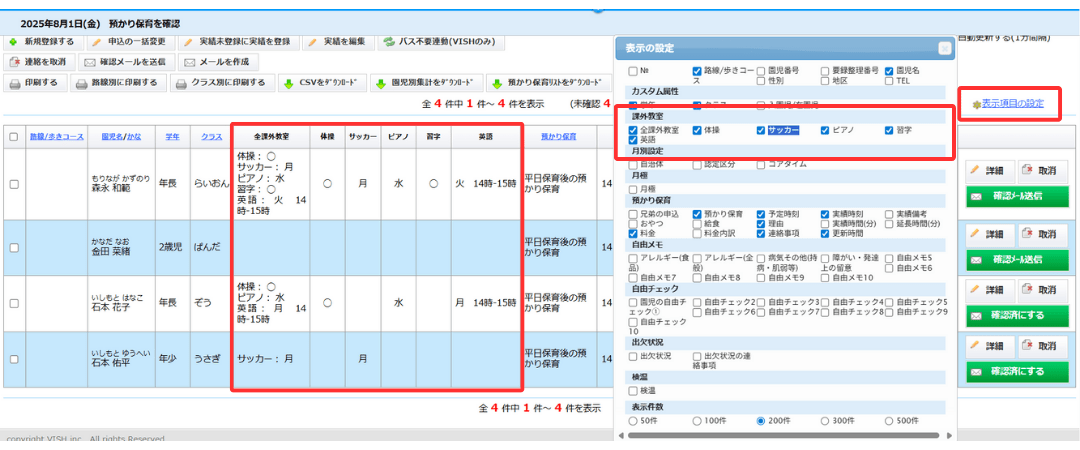Image resolution: width=1080 pixels, height=450 pixels.
Task: Select the 100件 display count
Action: [x=696, y=420]
